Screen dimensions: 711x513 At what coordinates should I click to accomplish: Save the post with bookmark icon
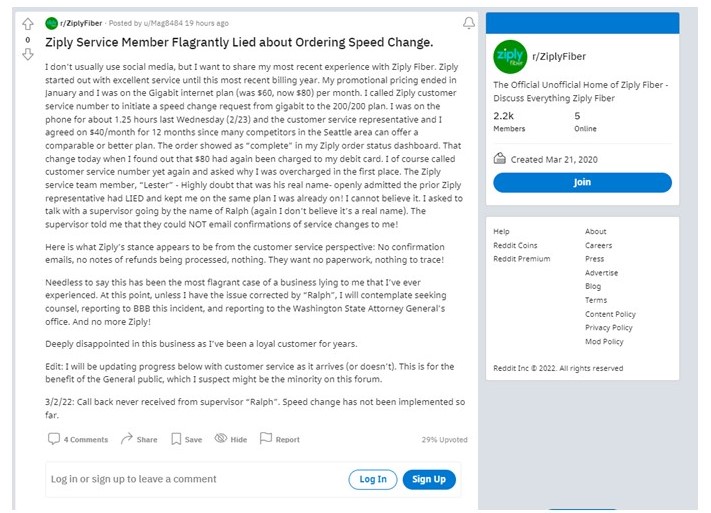pos(186,439)
